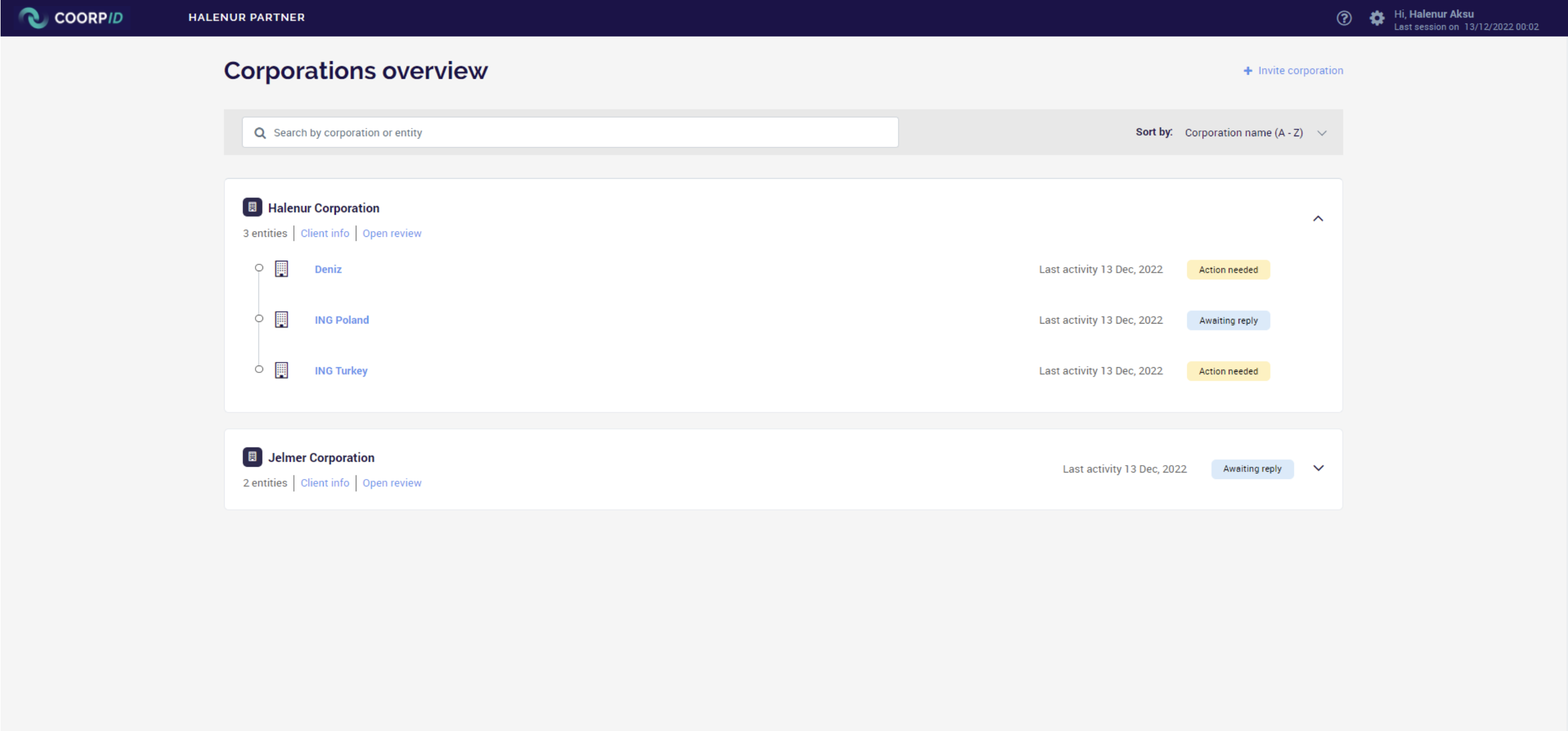Click the tree node circle for ING Poland
This screenshot has height=731, width=1568.
click(x=258, y=318)
